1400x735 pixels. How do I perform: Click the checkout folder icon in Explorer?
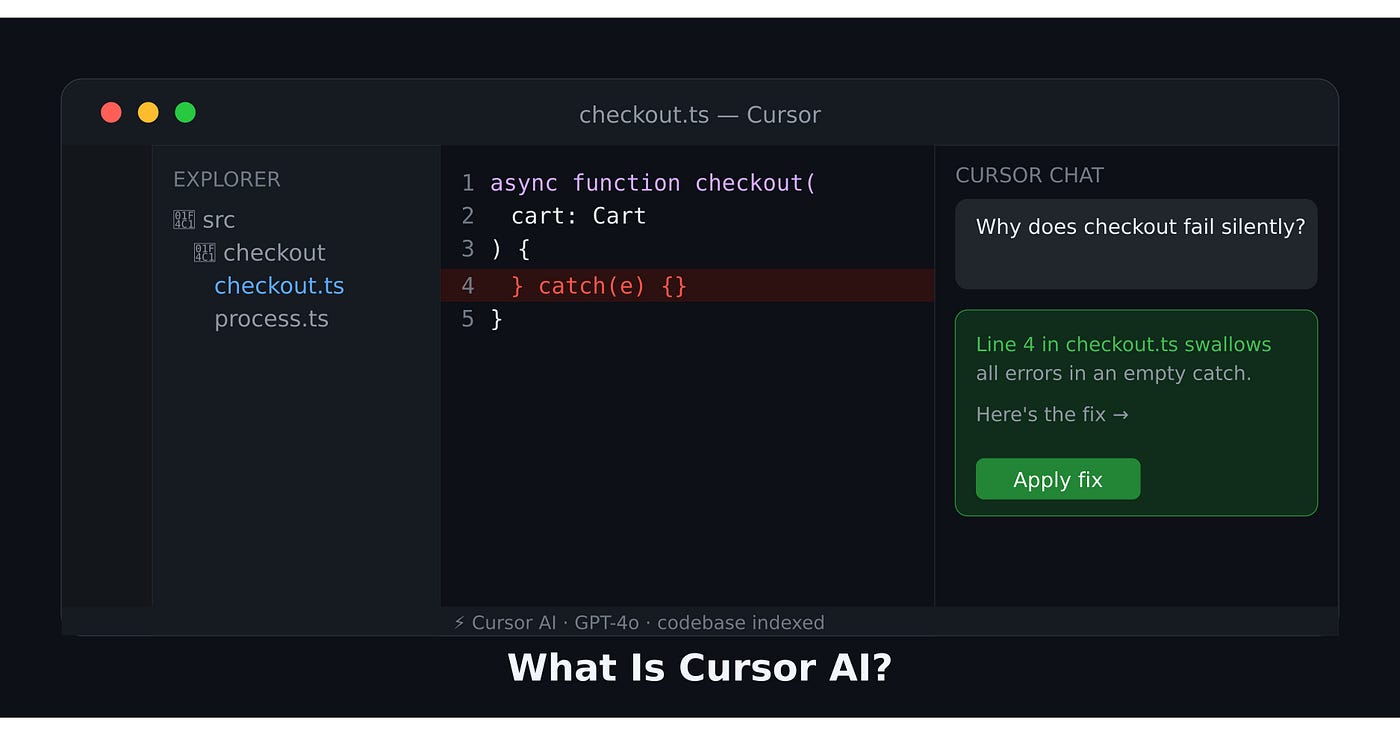[205, 253]
